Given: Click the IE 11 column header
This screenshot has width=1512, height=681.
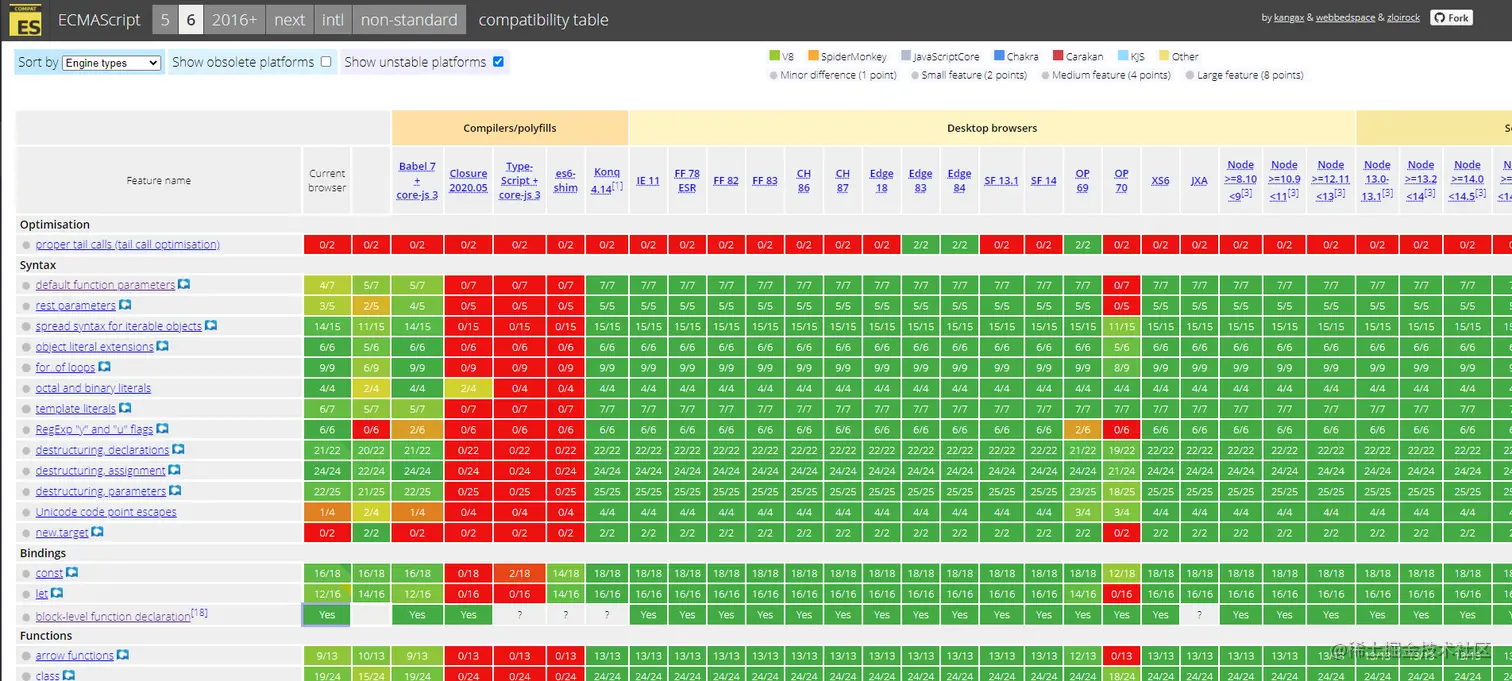Looking at the screenshot, I should point(648,181).
